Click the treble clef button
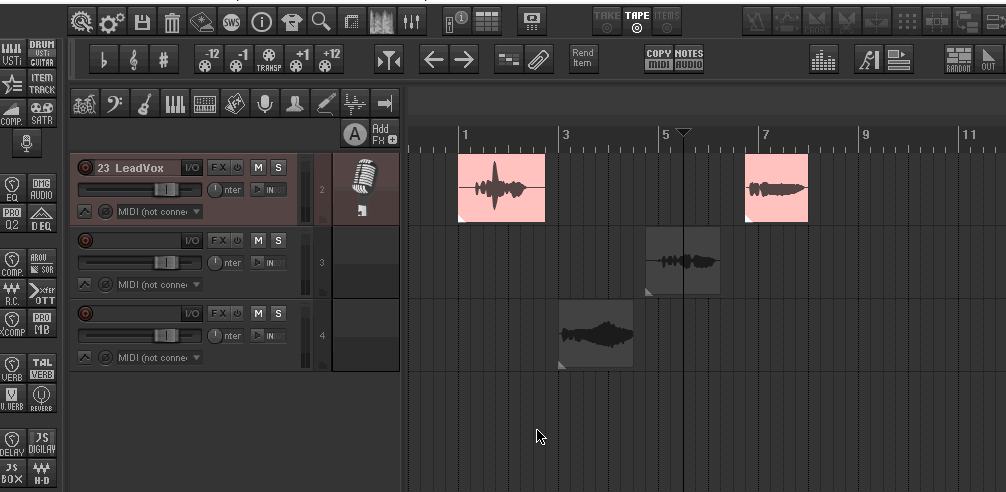The image size is (1006, 492). click(x=133, y=60)
